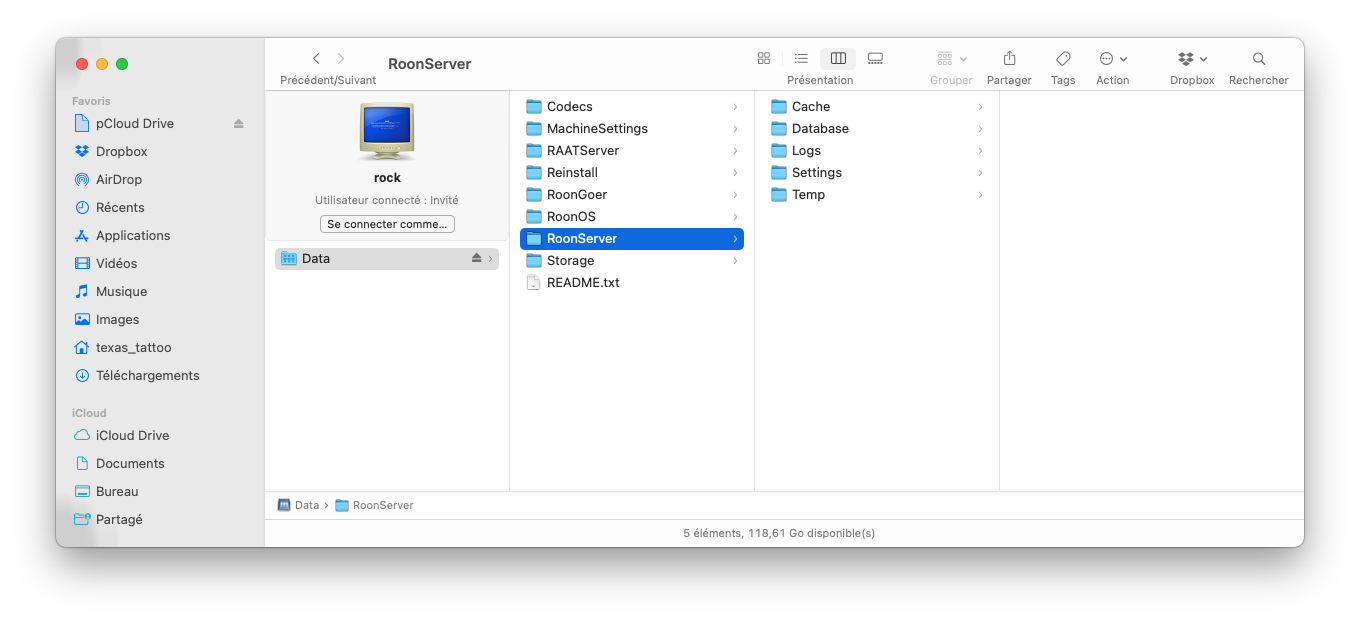Go back with the Précédent arrow

316,59
